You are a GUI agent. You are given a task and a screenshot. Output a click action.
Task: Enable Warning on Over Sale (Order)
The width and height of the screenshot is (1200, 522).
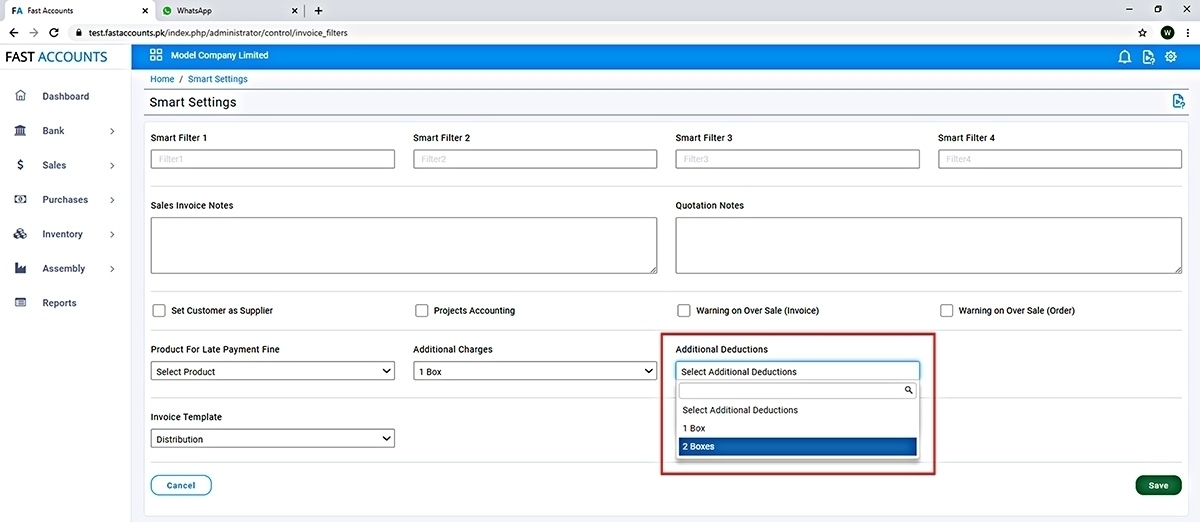[x=947, y=310]
